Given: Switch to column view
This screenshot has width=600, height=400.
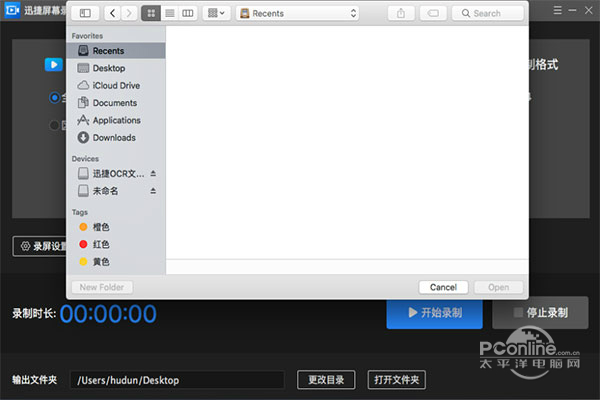Looking at the screenshot, I should point(188,13).
